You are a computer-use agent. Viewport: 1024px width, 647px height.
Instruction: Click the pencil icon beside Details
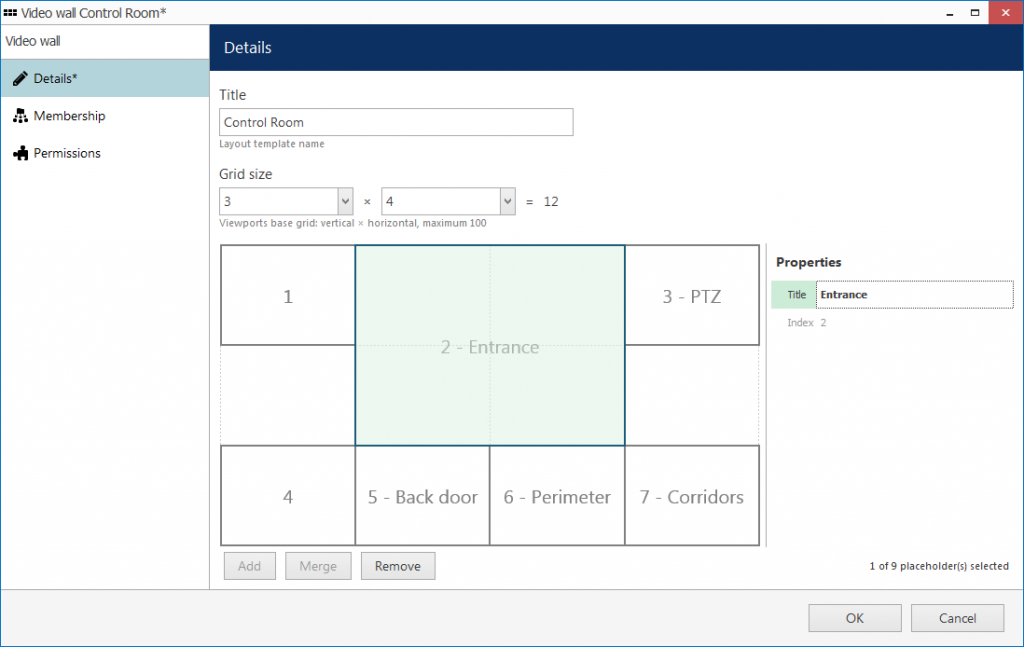tap(20, 78)
